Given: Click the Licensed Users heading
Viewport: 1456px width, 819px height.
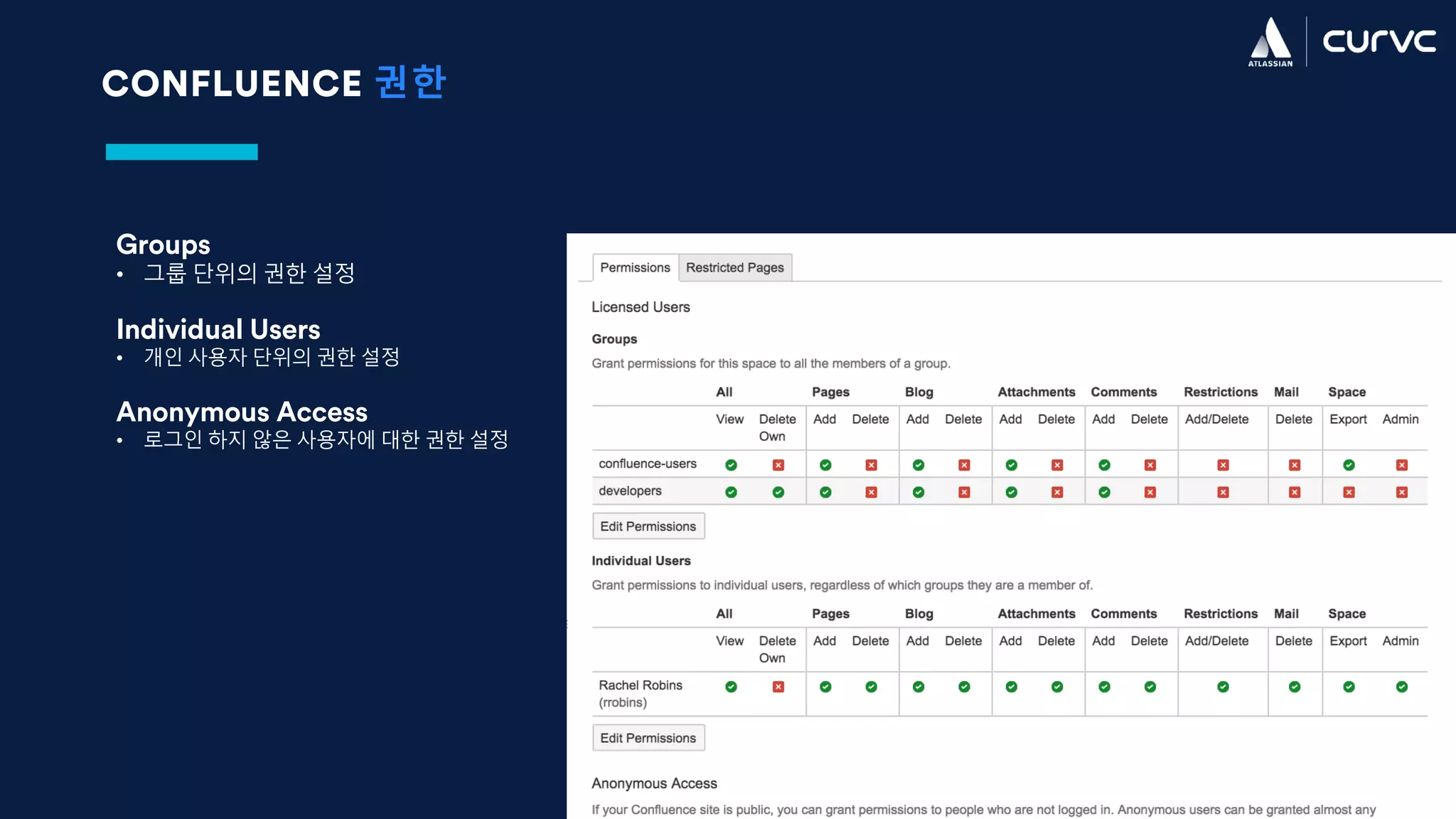Looking at the screenshot, I should [641, 307].
